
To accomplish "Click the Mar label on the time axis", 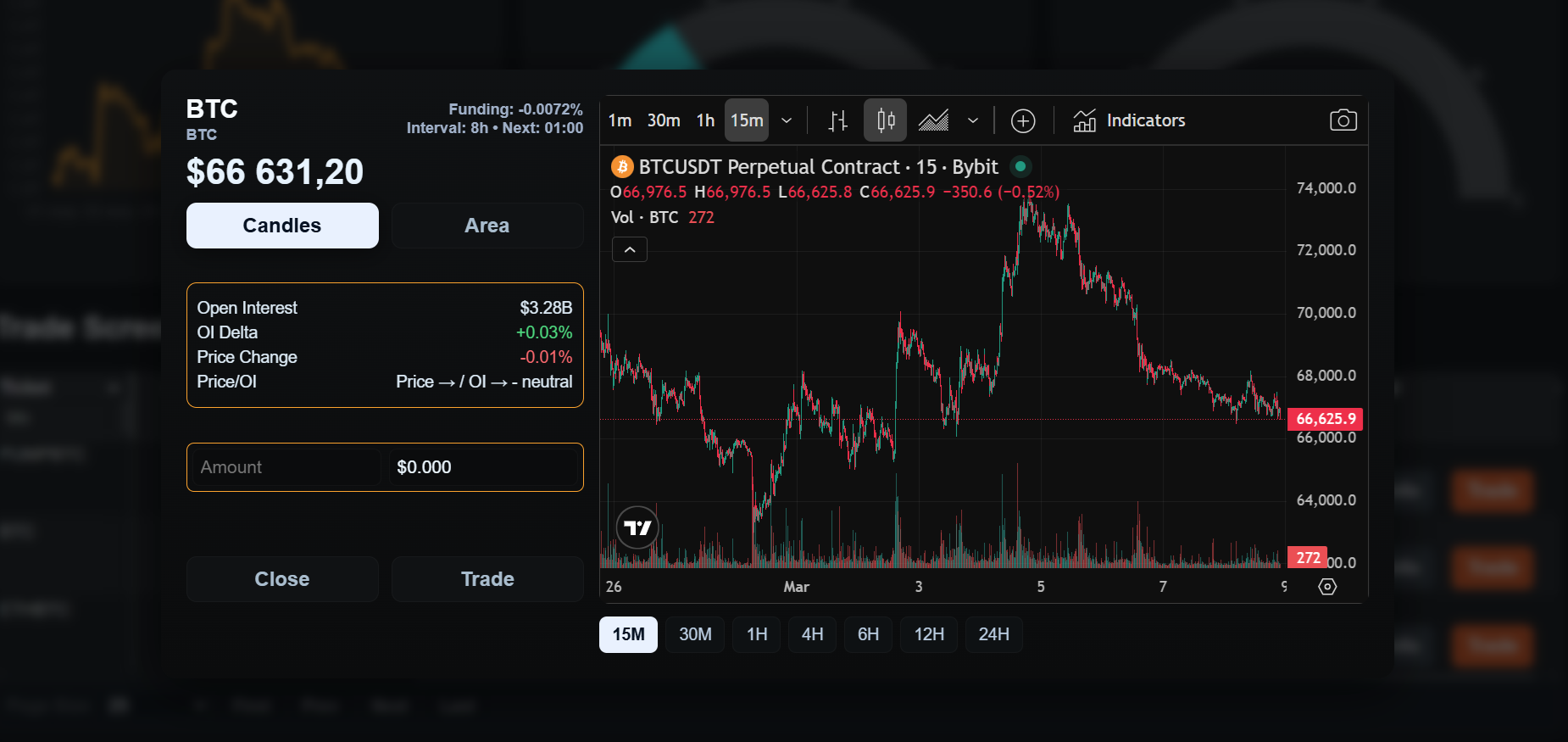I will pyautogui.click(x=796, y=587).
